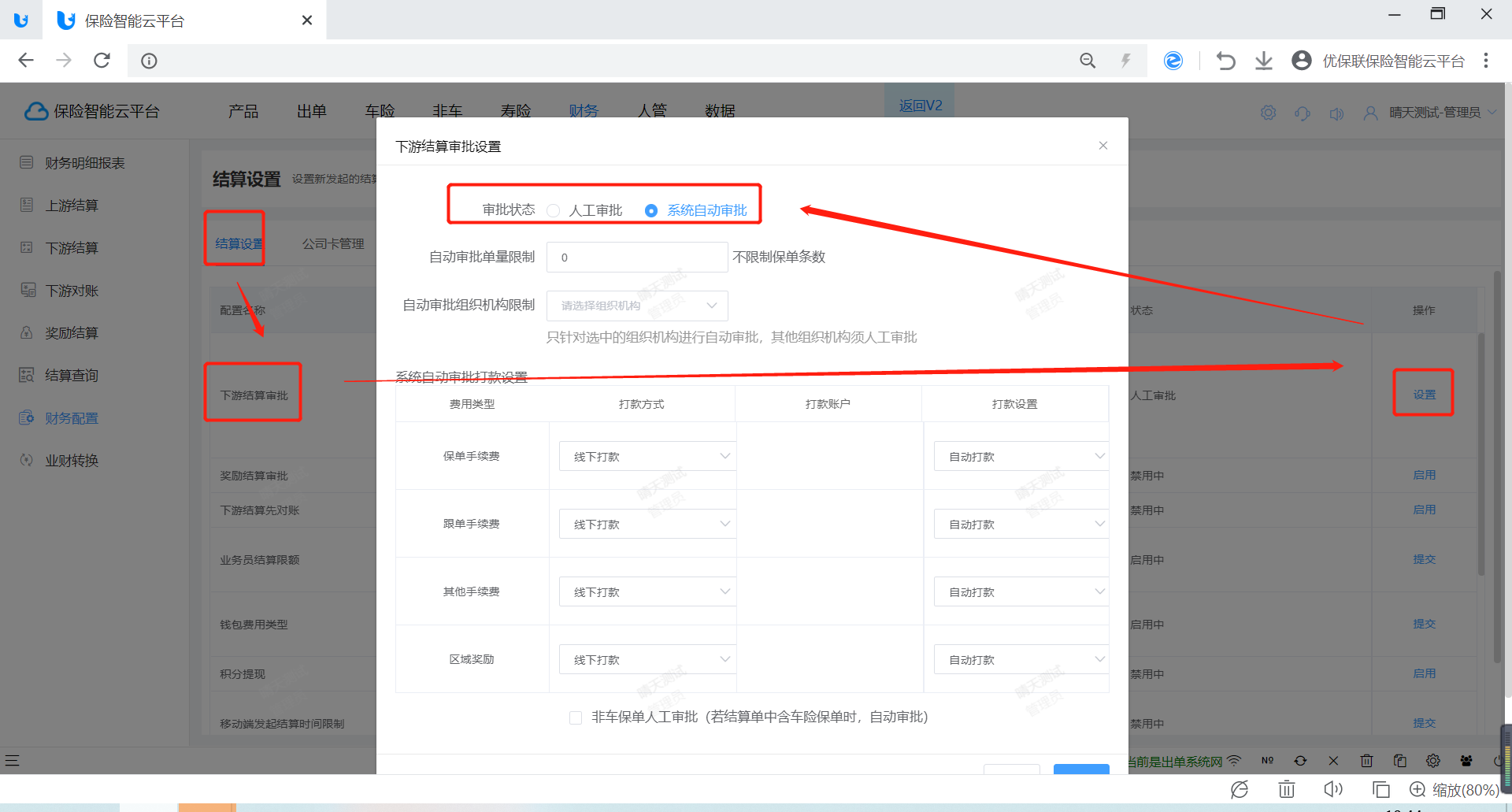This screenshot has width=1512, height=812.
Task: Open 车险 in top navigation
Action: pos(380,111)
